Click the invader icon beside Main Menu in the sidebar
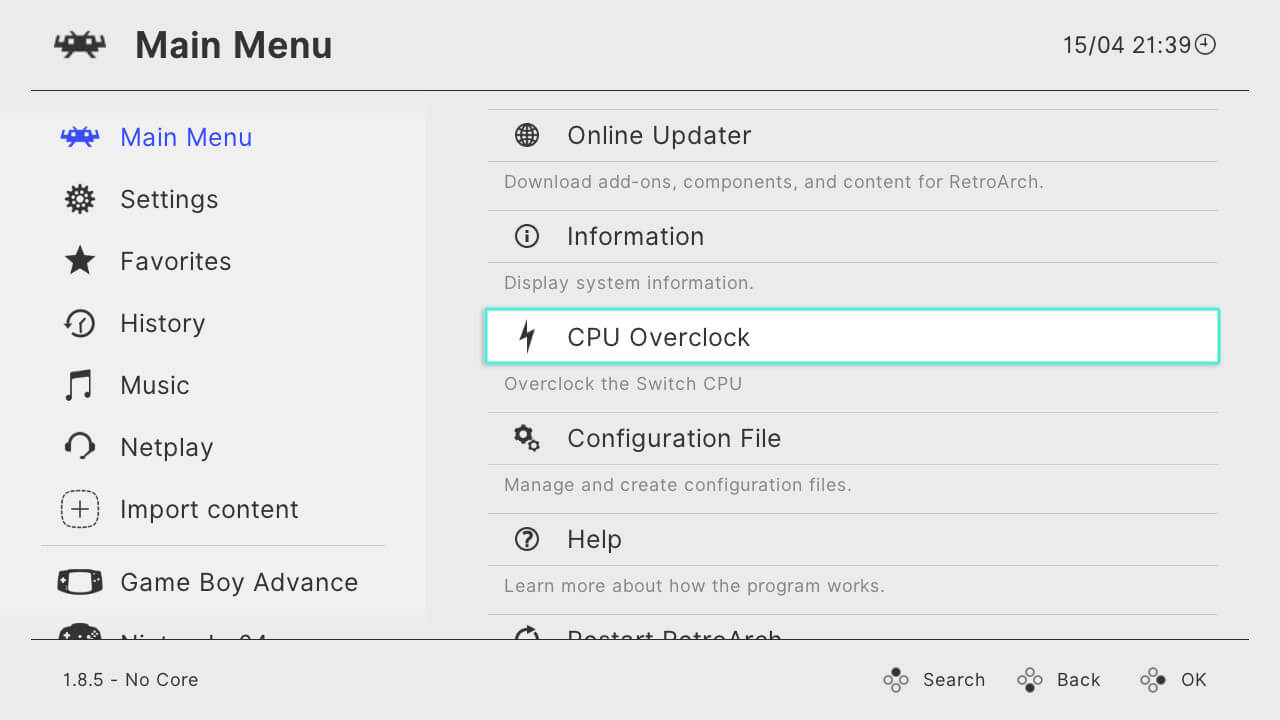This screenshot has width=1280, height=720. coord(80,137)
